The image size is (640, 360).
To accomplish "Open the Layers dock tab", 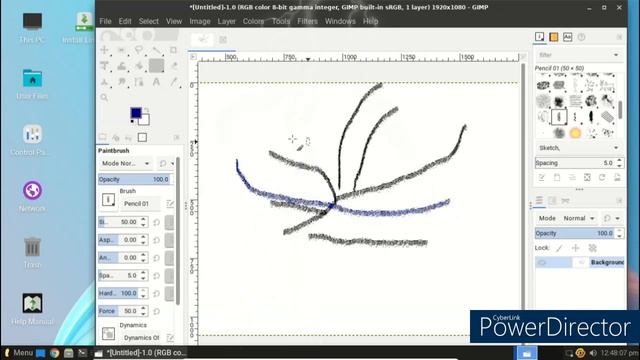I will pos(539,200).
